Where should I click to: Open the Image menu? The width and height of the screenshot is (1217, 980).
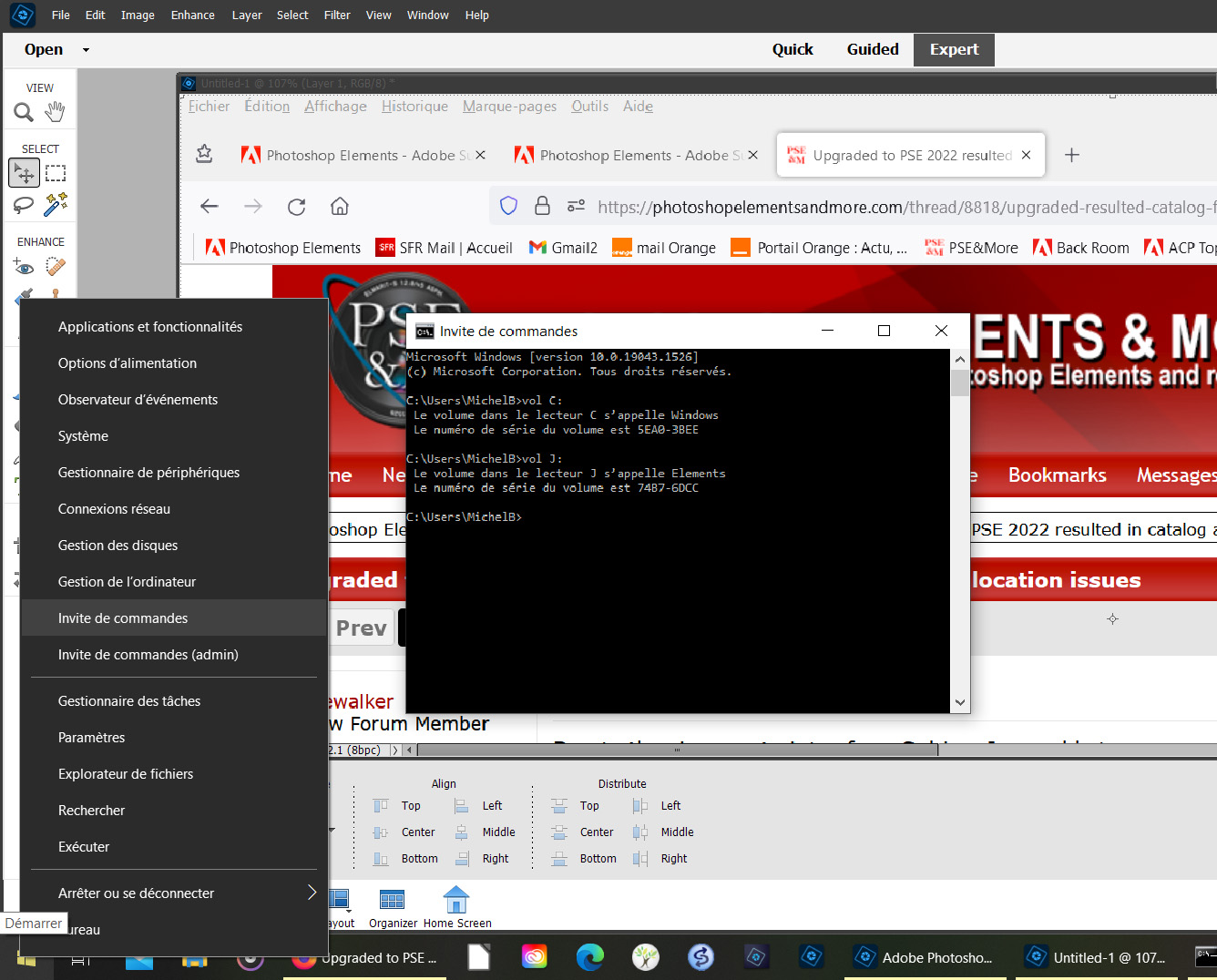[138, 15]
